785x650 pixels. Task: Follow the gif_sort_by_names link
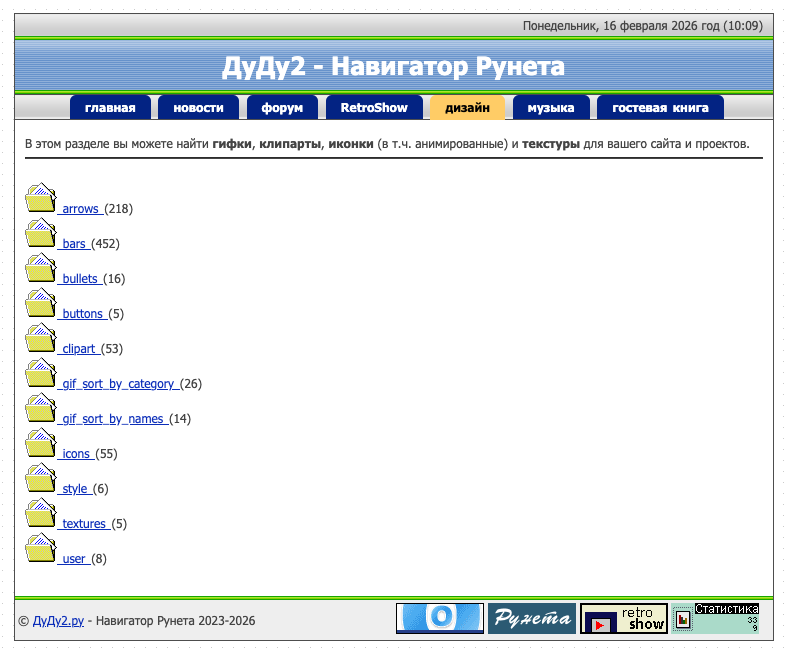tap(112, 419)
